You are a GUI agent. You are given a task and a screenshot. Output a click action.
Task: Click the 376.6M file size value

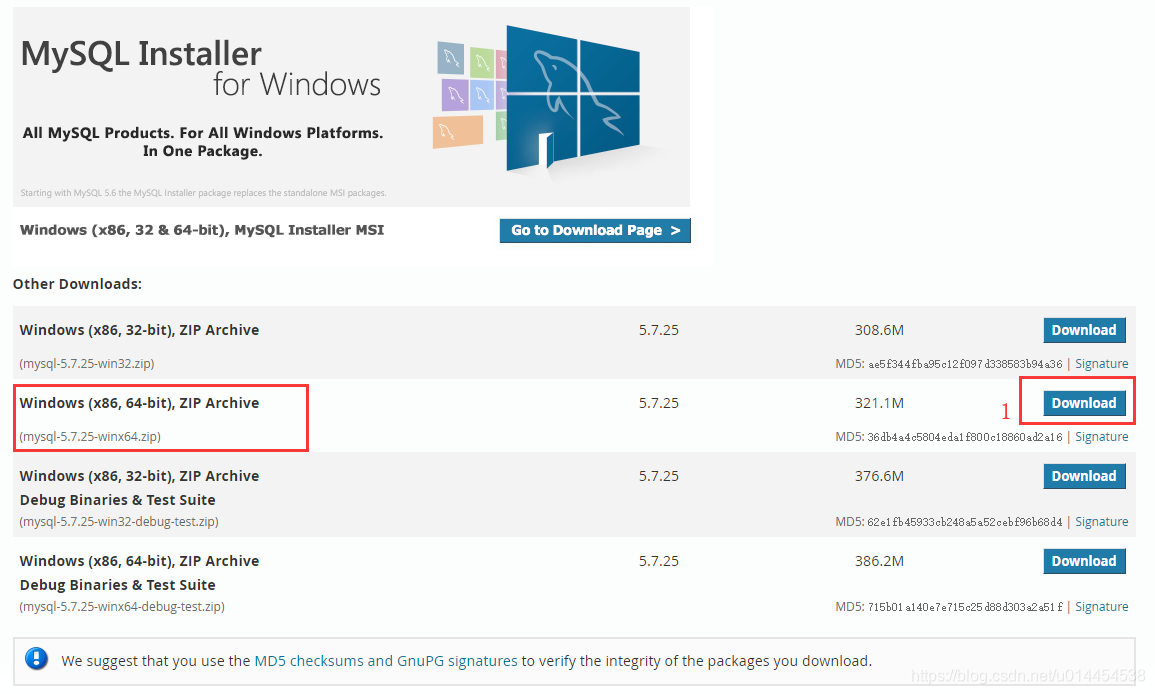coord(879,476)
